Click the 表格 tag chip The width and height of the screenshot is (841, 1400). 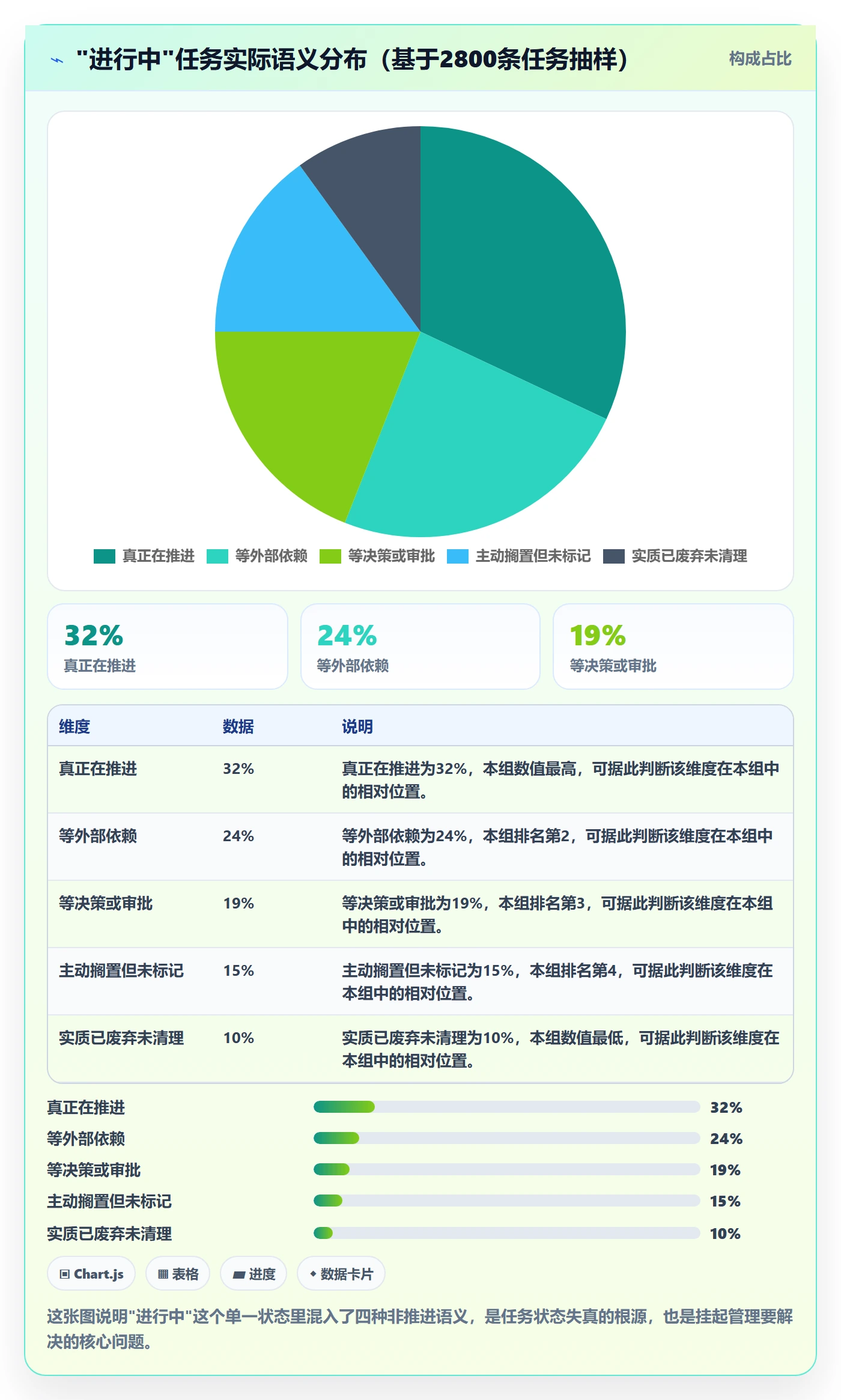point(178,1274)
